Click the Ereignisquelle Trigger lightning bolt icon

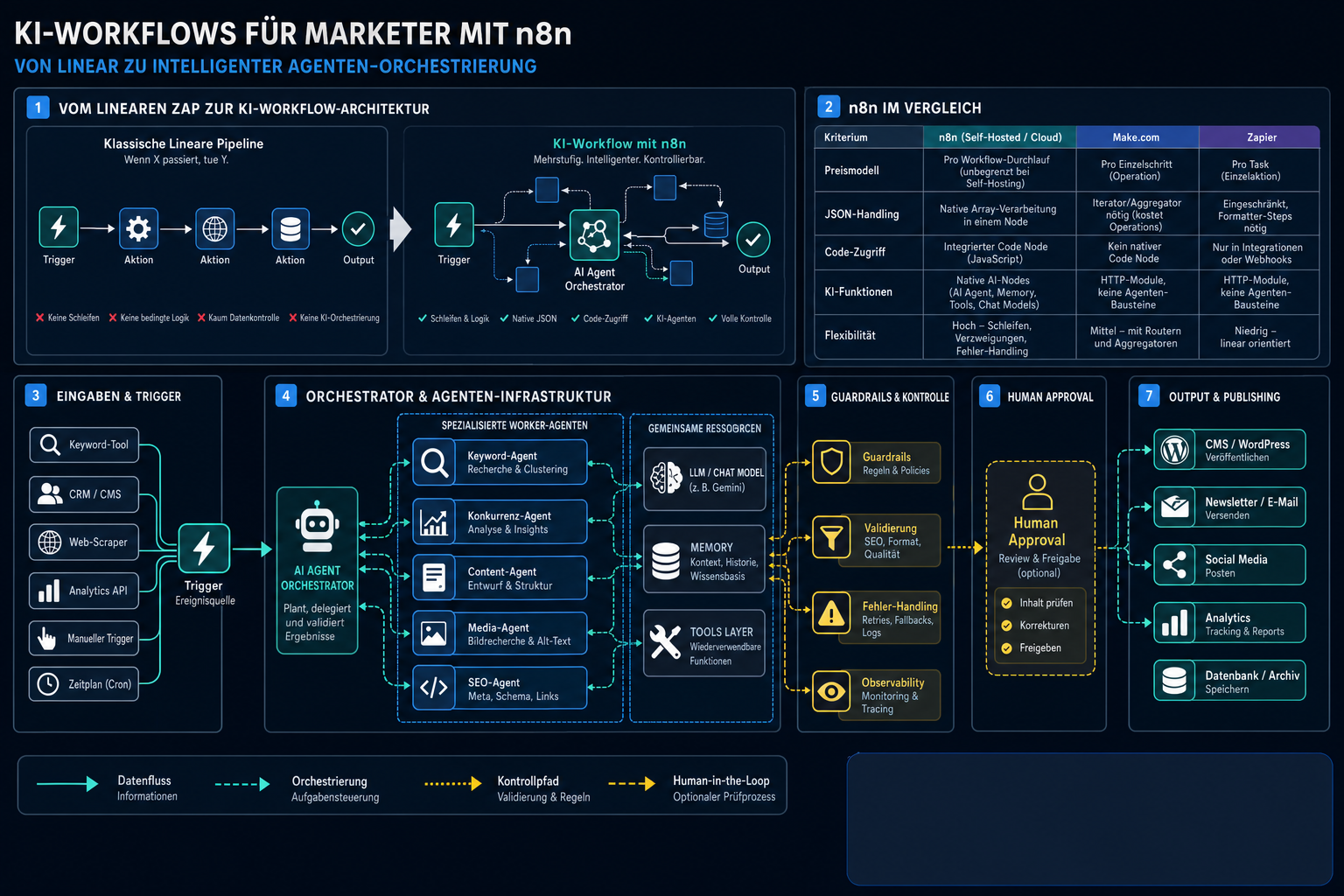pos(204,549)
